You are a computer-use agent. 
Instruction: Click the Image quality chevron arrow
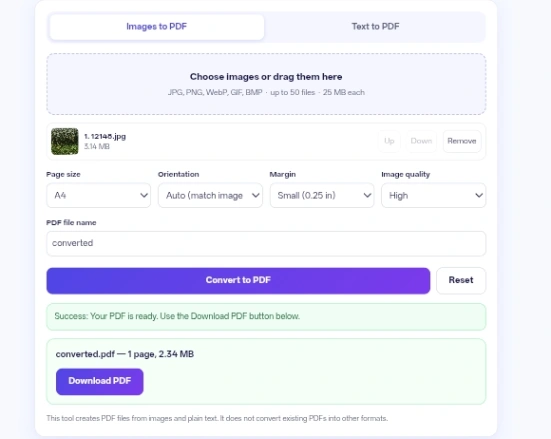(x=479, y=195)
